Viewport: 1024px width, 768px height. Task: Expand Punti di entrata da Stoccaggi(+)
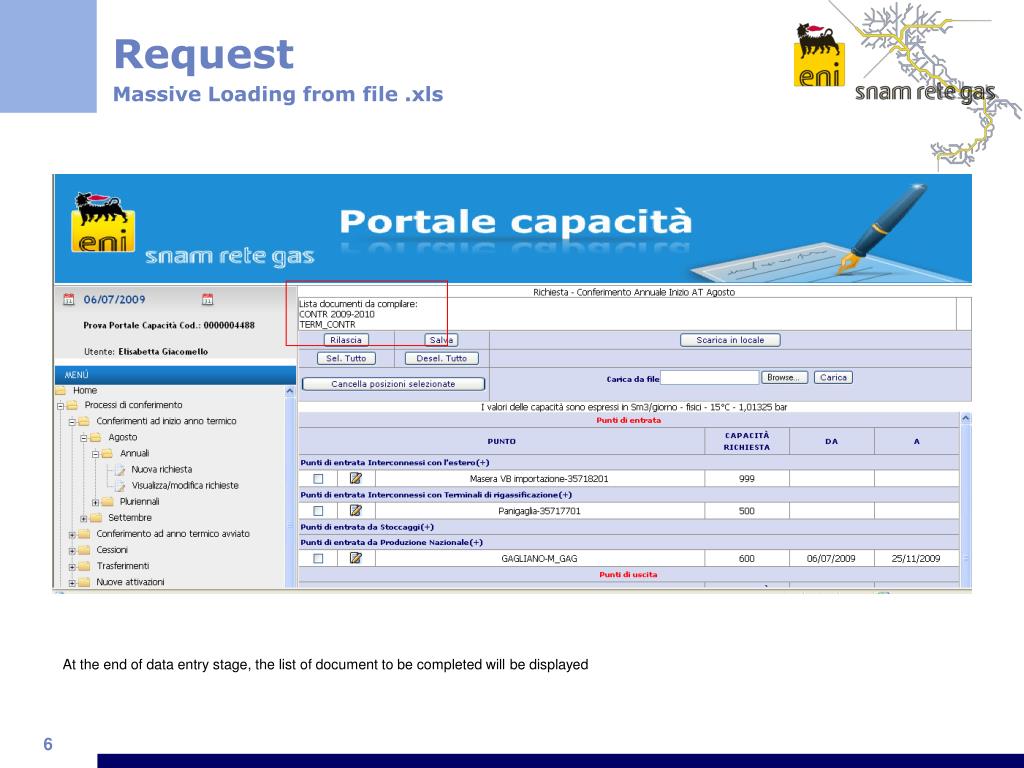click(367, 527)
